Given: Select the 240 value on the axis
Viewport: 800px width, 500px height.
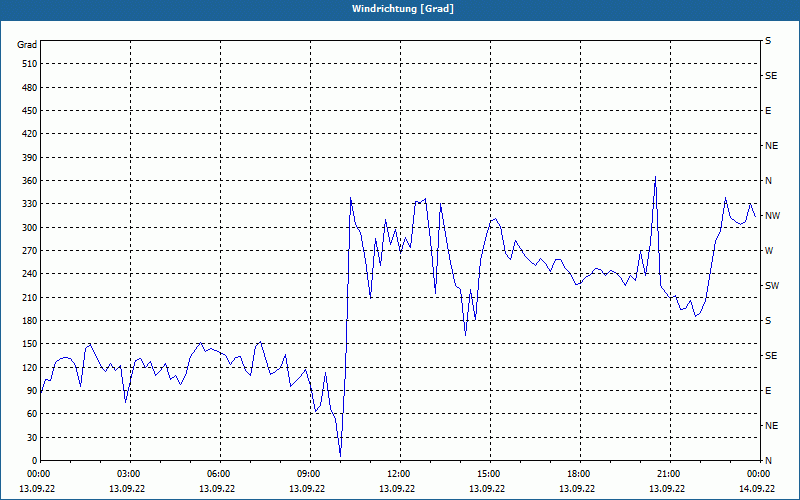Looking at the screenshot, I should pos(30,274).
